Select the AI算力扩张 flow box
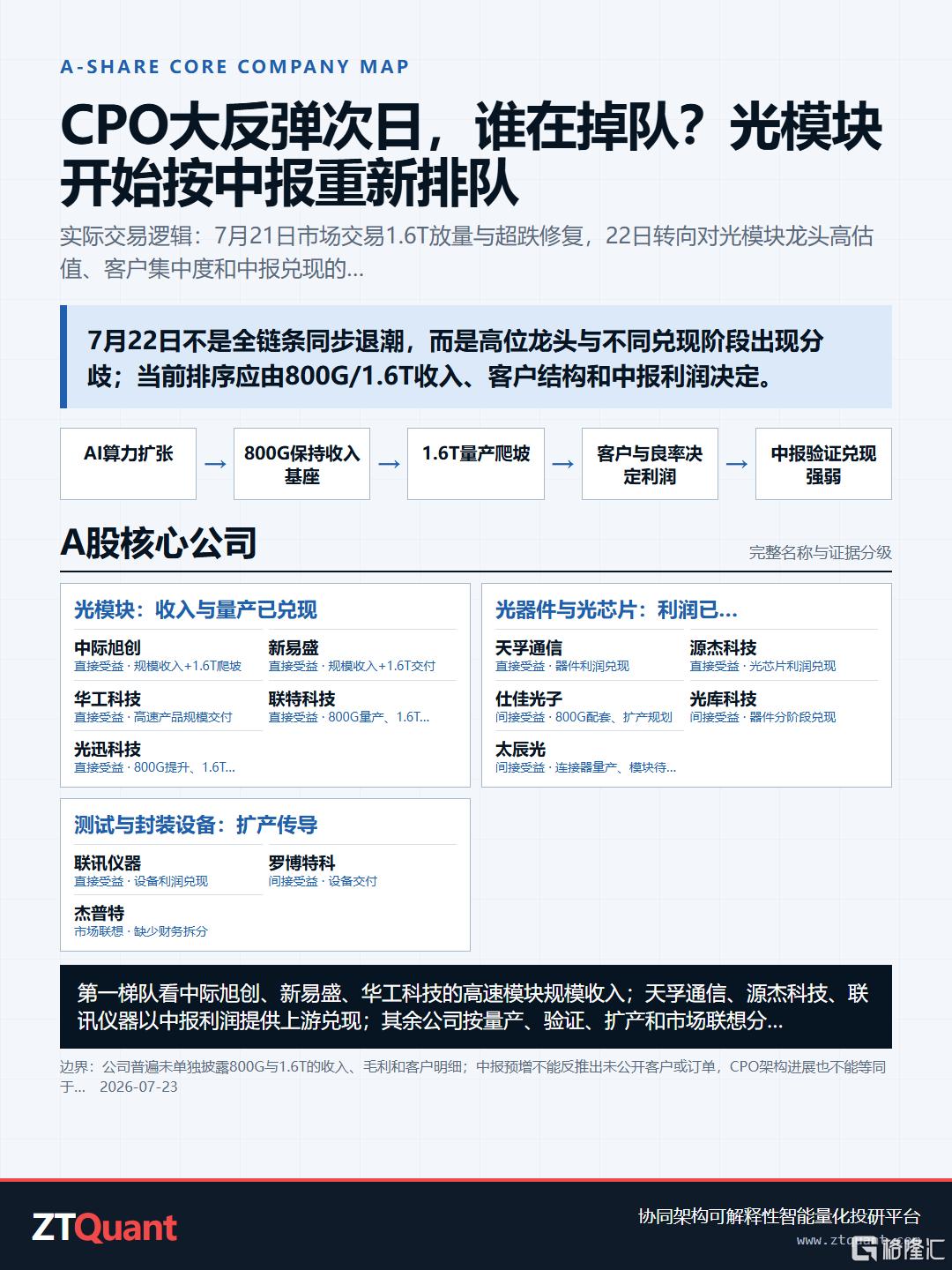This screenshot has width=952, height=1270. (128, 464)
